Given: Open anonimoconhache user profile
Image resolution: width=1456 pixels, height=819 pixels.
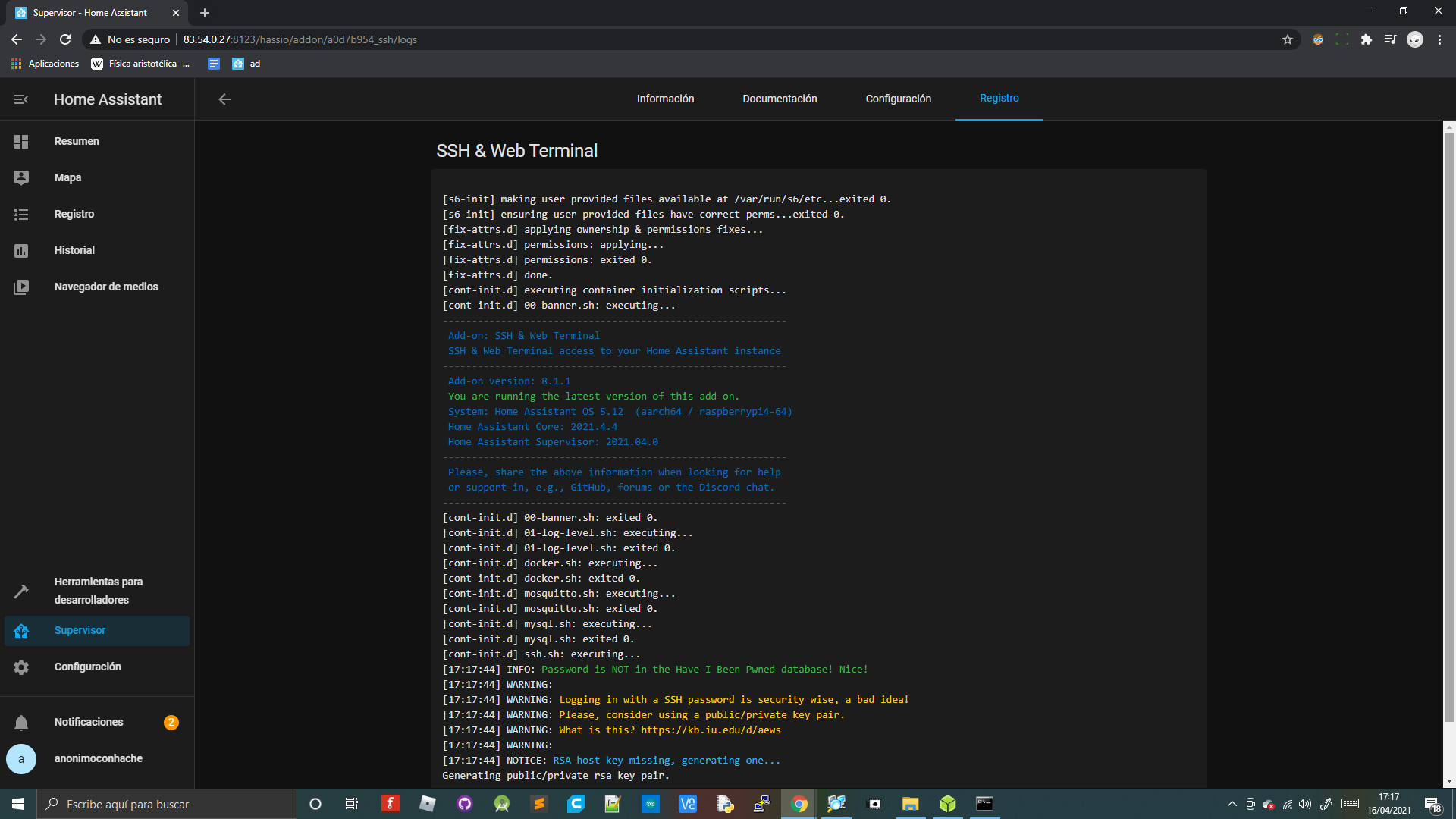Looking at the screenshot, I should (x=98, y=758).
